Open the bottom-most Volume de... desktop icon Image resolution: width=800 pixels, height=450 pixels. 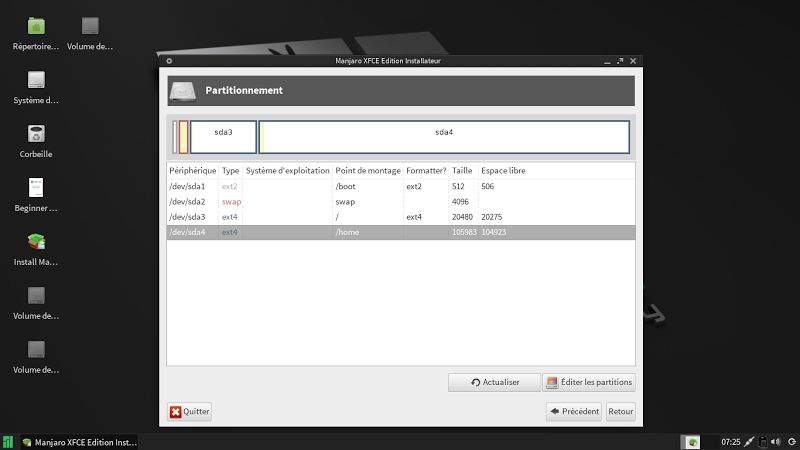[x=36, y=349]
